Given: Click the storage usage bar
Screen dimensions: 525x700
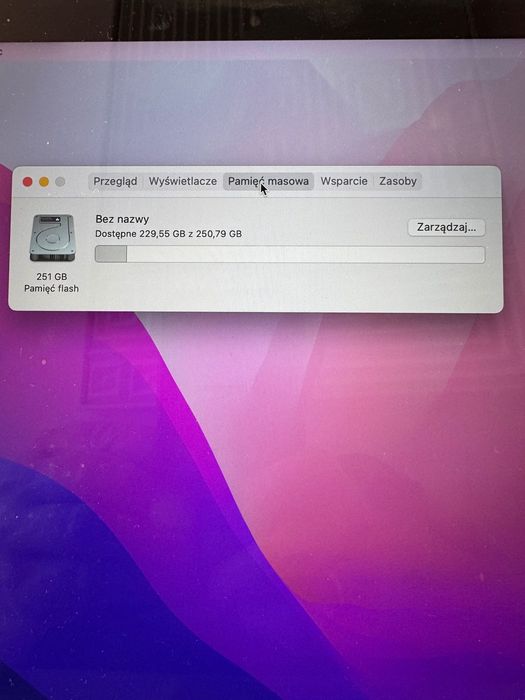Looking at the screenshot, I should [290, 254].
